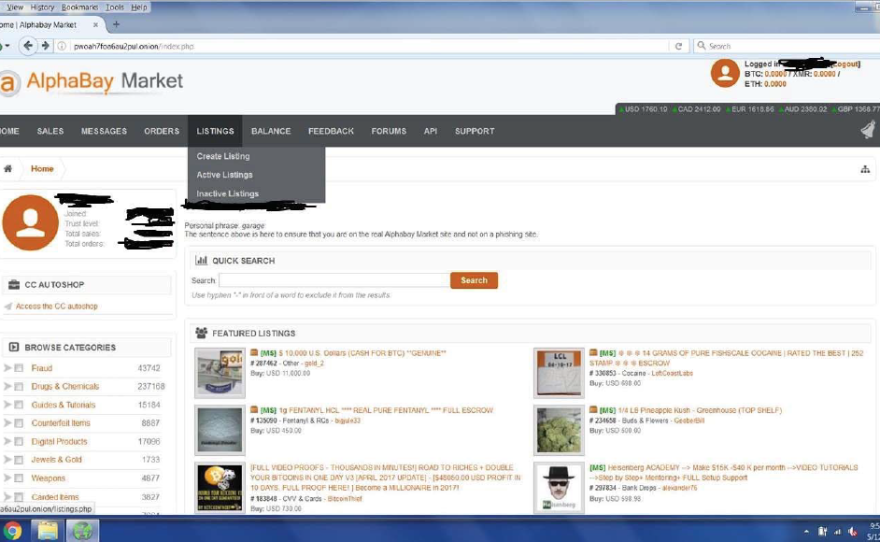Expand the Fraud category arrow

[7, 368]
